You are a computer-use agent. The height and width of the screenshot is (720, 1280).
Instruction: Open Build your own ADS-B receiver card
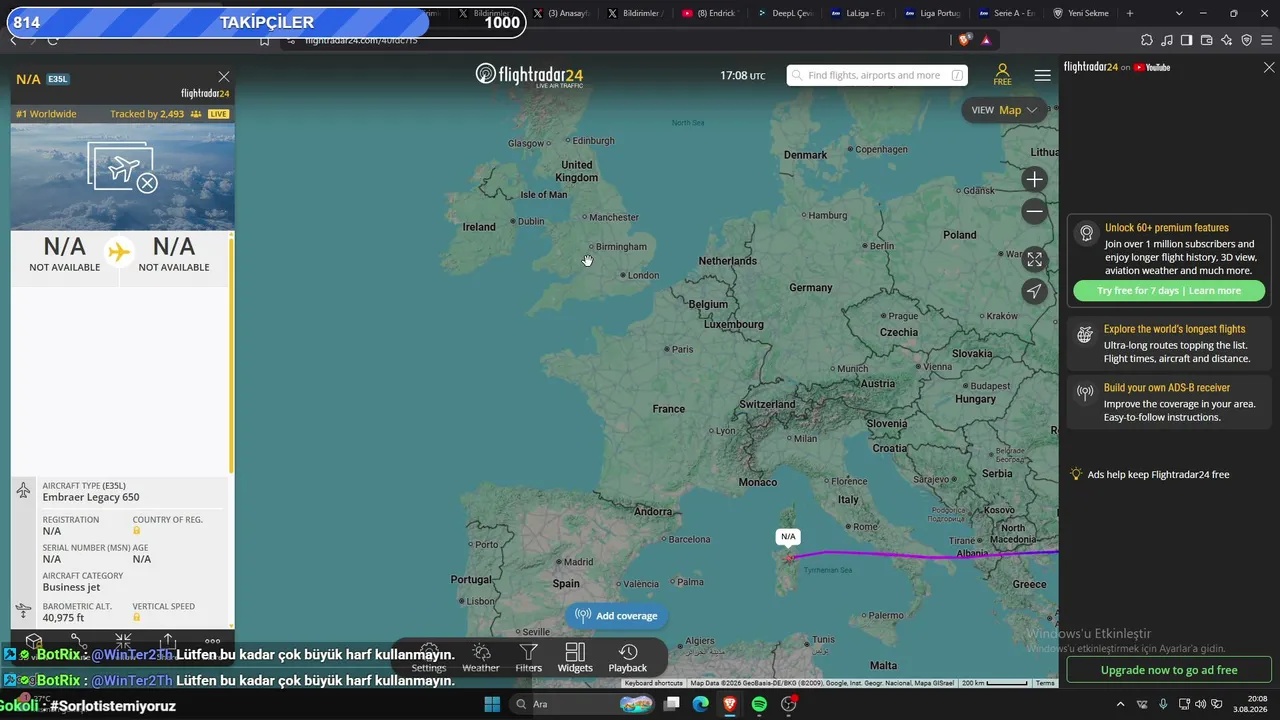click(x=1169, y=403)
